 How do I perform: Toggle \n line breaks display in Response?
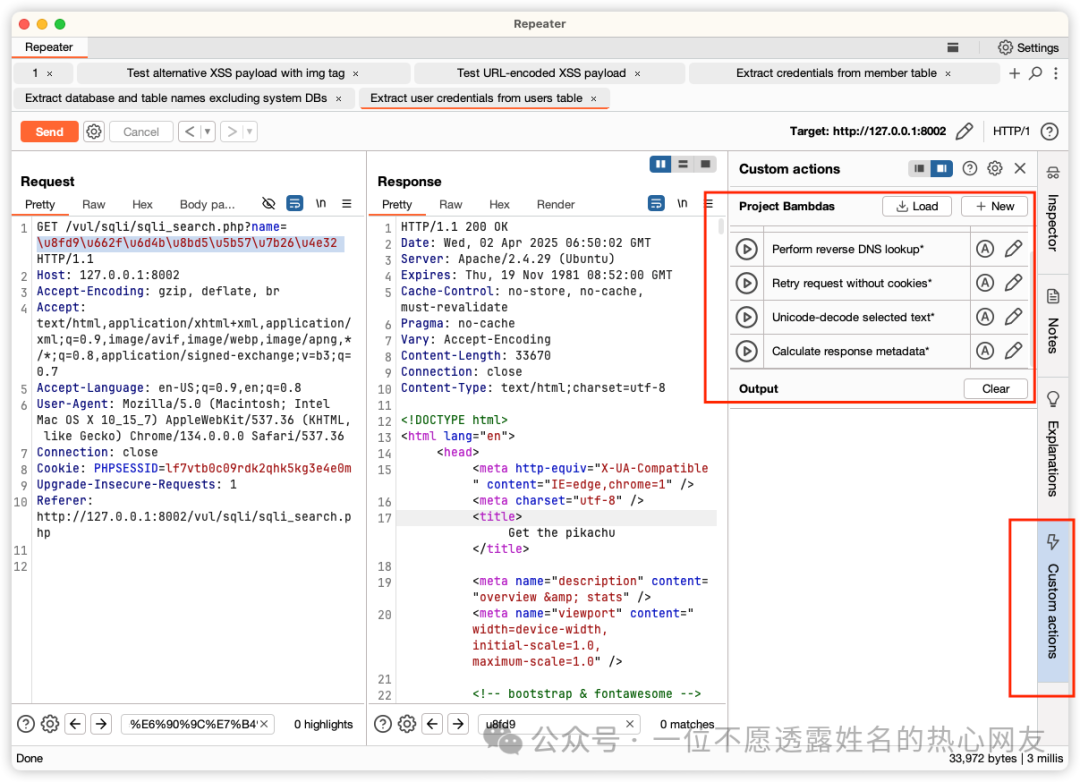point(682,203)
